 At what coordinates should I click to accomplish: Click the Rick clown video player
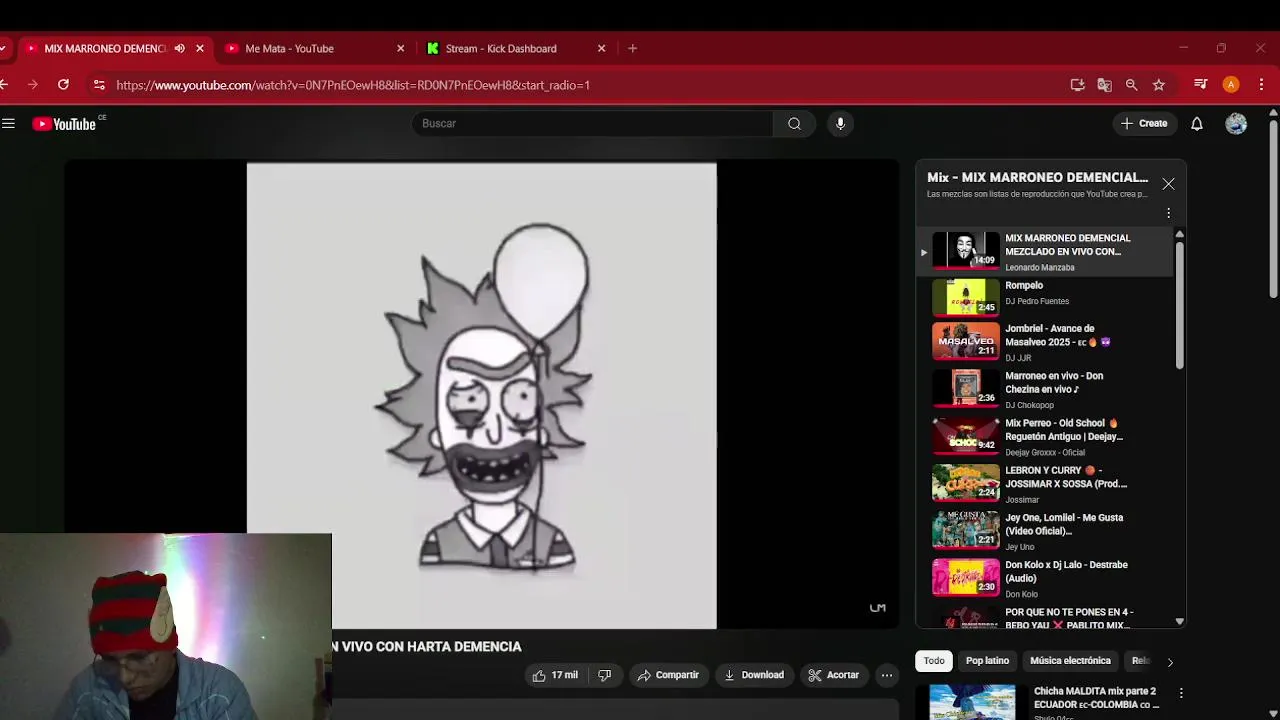coord(482,396)
